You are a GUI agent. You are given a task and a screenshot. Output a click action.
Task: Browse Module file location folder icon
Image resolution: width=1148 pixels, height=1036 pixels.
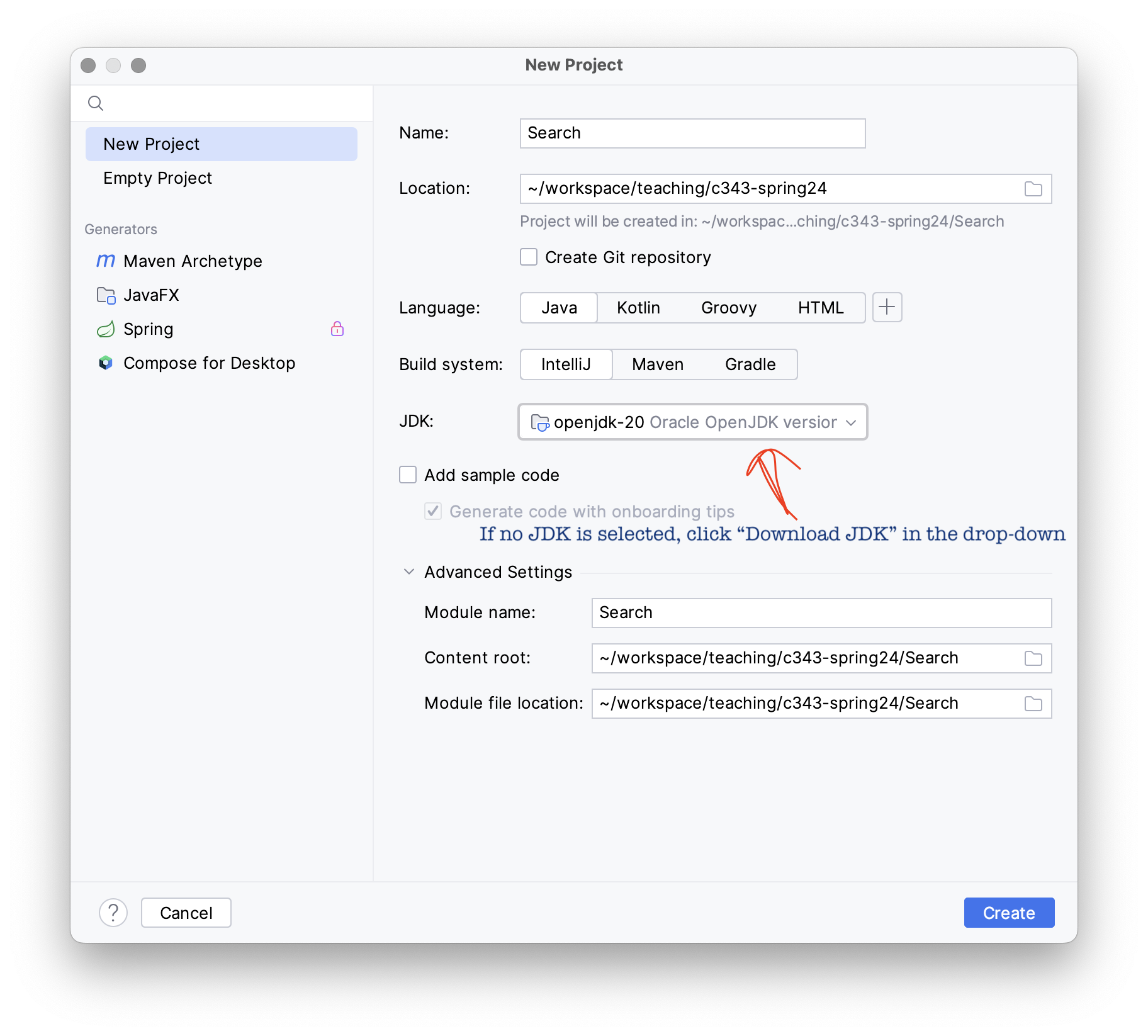point(1033,704)
